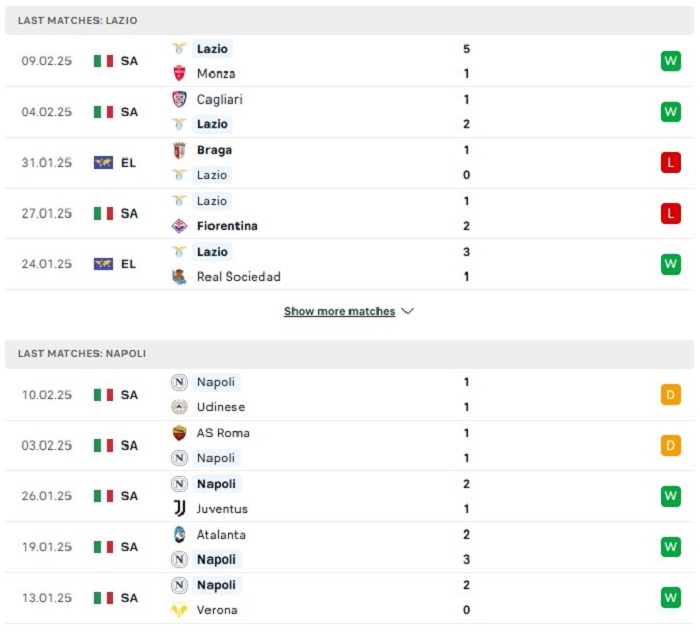This screenshot has width=700, height=633.
Task: Click the Cagliari club crest
Action: point(179,99)
